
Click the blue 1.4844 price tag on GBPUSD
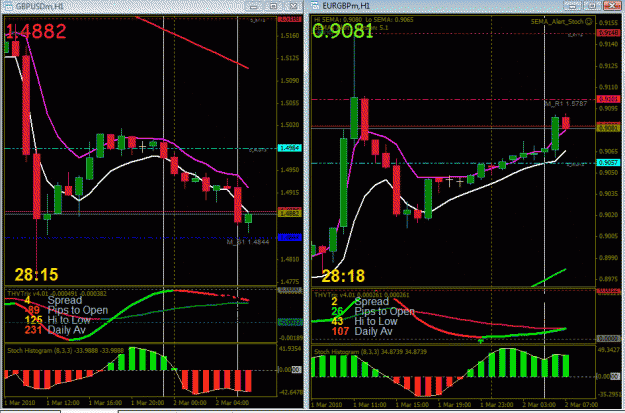[291, 238]
